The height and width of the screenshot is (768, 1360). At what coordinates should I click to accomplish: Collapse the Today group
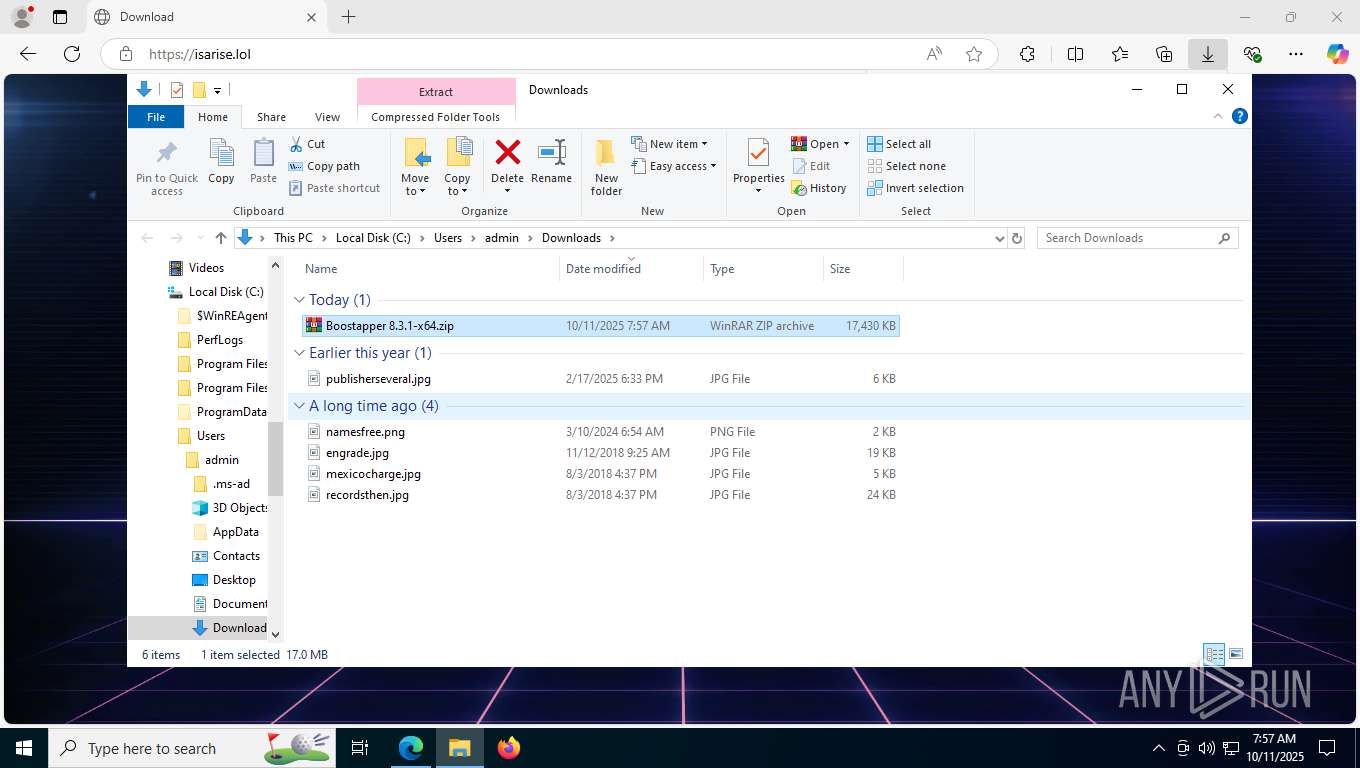(x=299, y=300)
